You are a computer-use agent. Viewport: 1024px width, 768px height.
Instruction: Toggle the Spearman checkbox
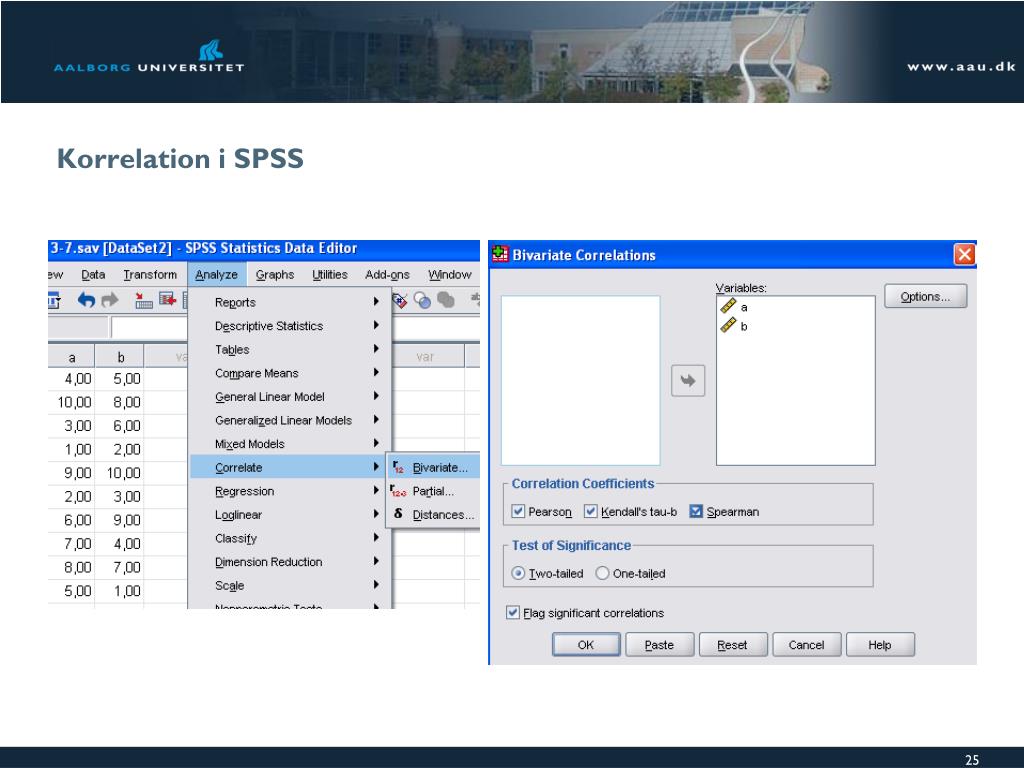click(696, 511)
